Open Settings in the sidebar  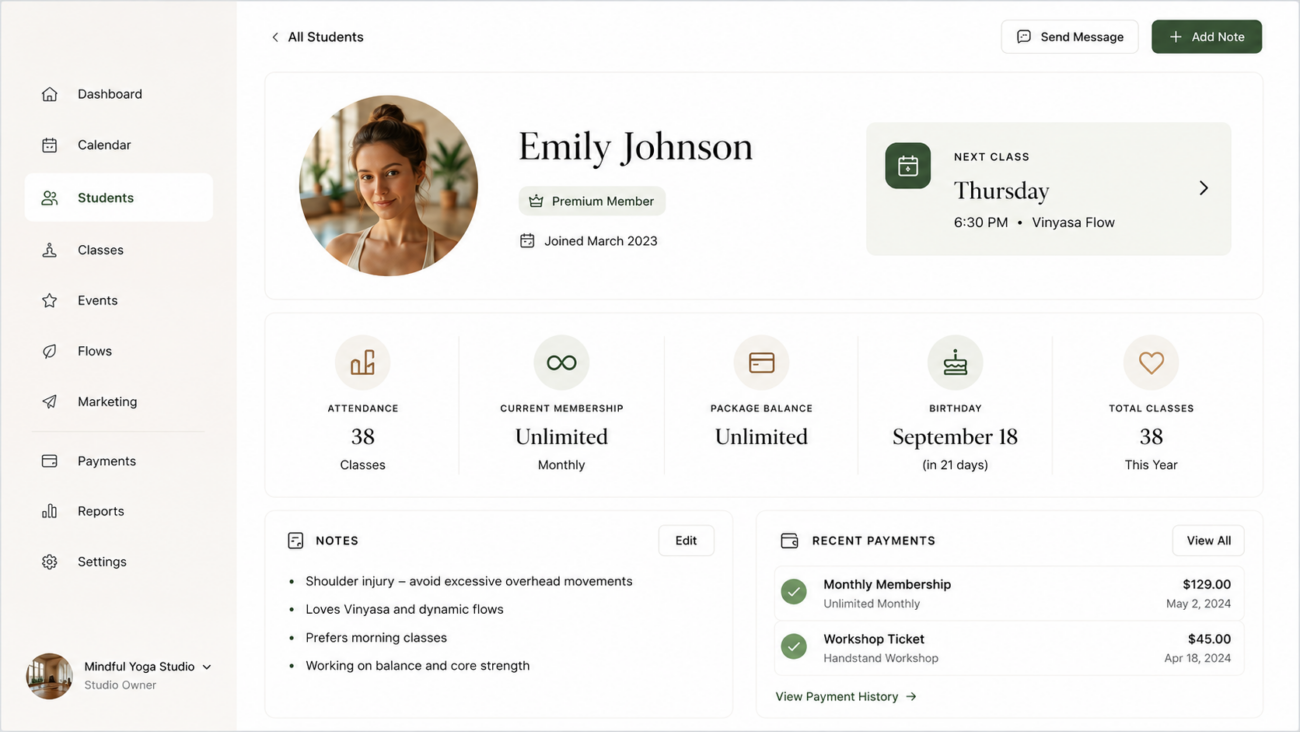coord(119,562)
